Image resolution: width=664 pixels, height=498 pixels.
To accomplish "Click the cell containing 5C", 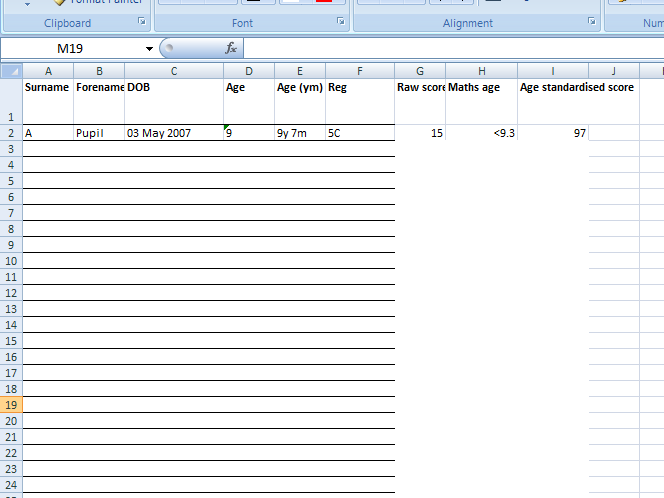I will [360, 133].
